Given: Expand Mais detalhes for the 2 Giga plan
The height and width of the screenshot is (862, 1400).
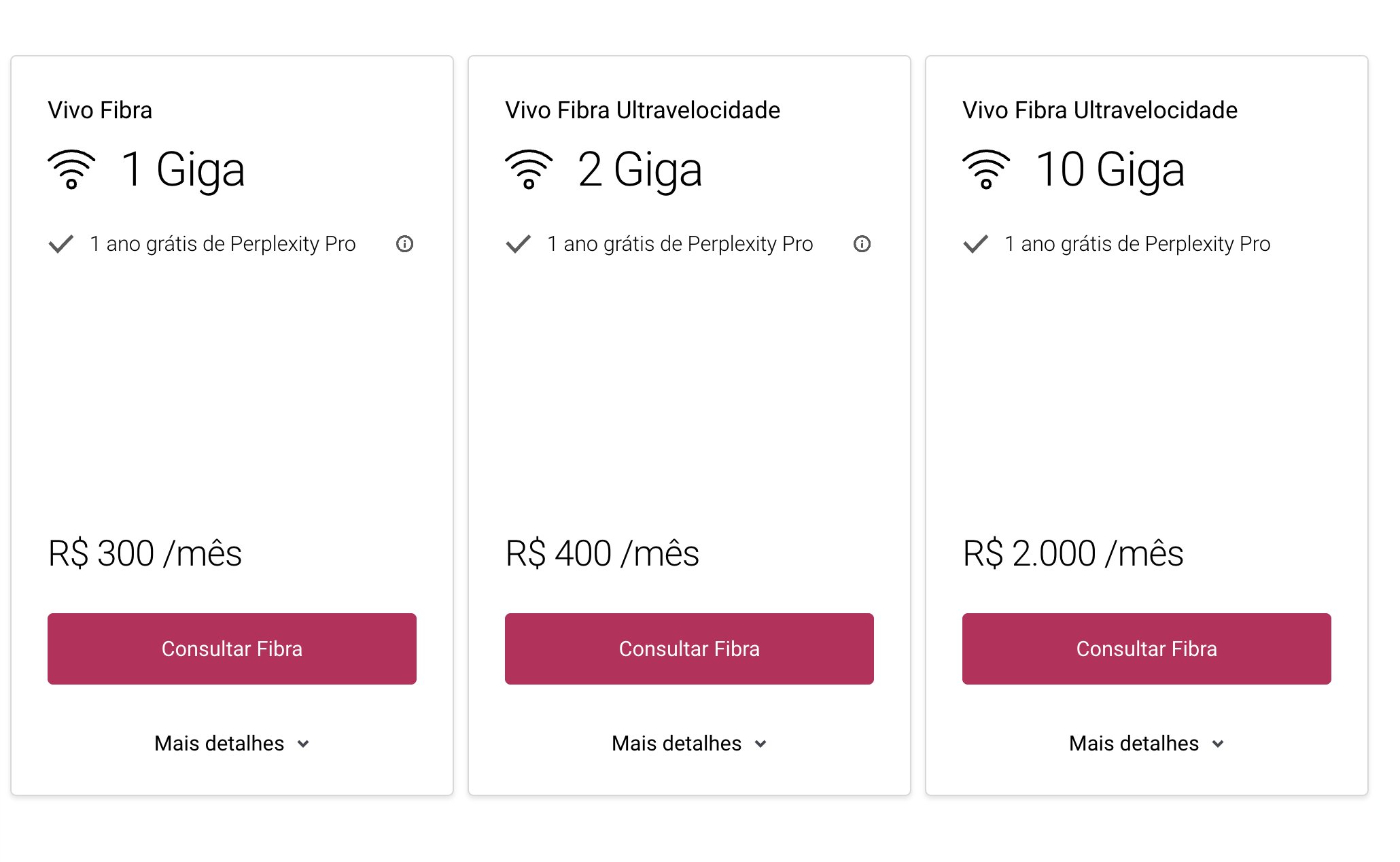Looking at the screenshot, I should [x=689, y=743].
